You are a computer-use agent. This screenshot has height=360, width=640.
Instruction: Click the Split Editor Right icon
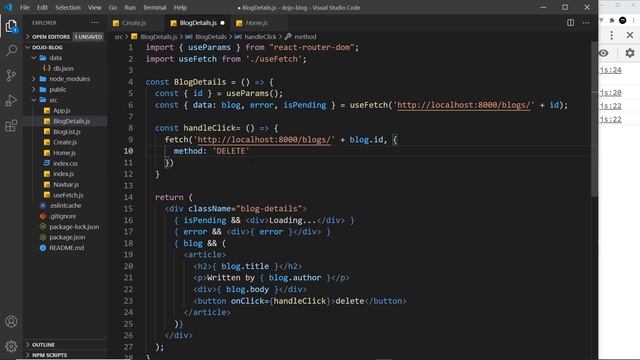(x=571, y=23)
